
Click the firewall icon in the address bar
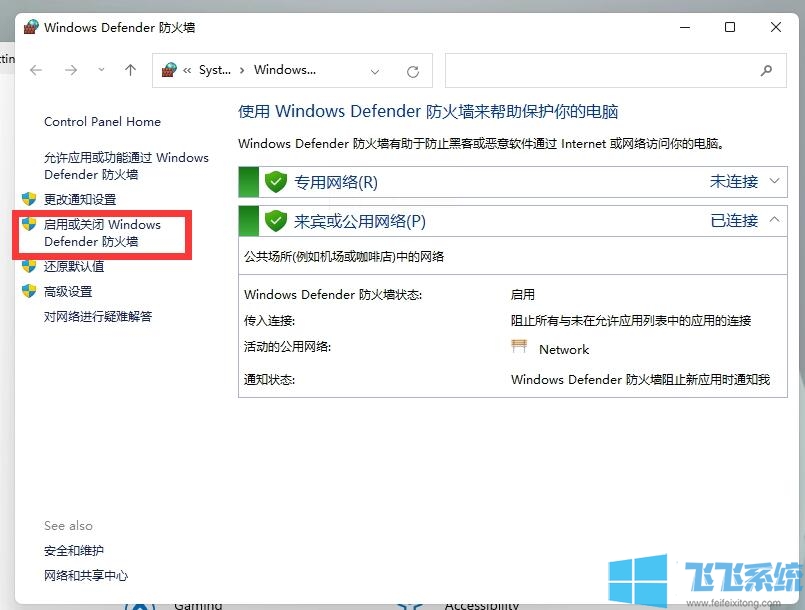(168, 70)
